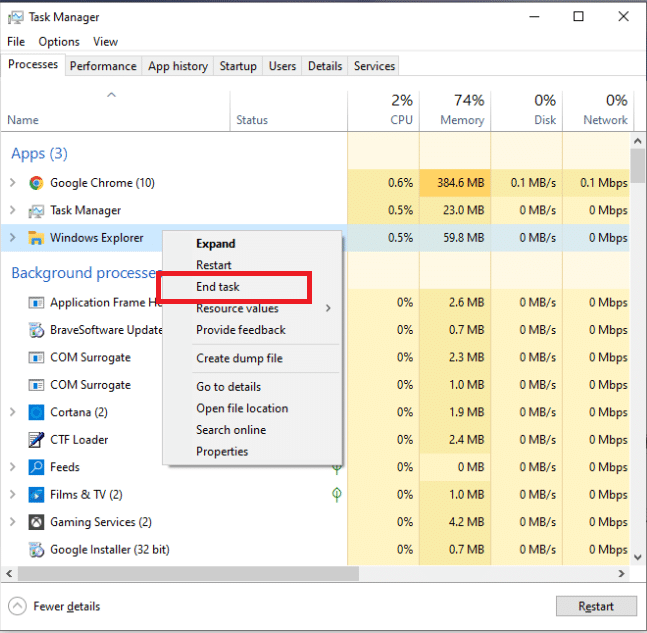Click the Feeds search icon

(x=36, y=467)
